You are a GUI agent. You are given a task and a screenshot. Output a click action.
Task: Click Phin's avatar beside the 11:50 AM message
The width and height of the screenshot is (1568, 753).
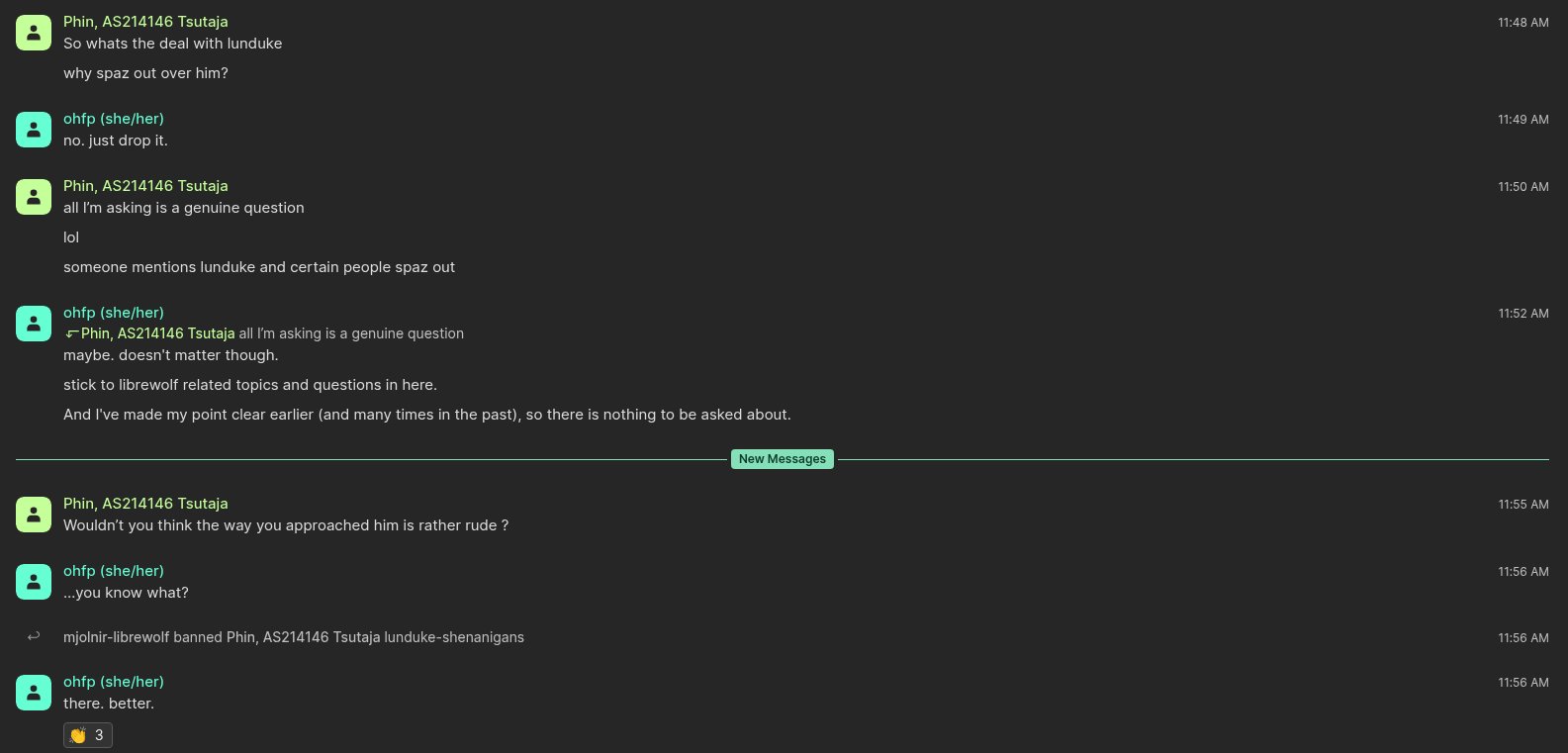tap(33, 196)
